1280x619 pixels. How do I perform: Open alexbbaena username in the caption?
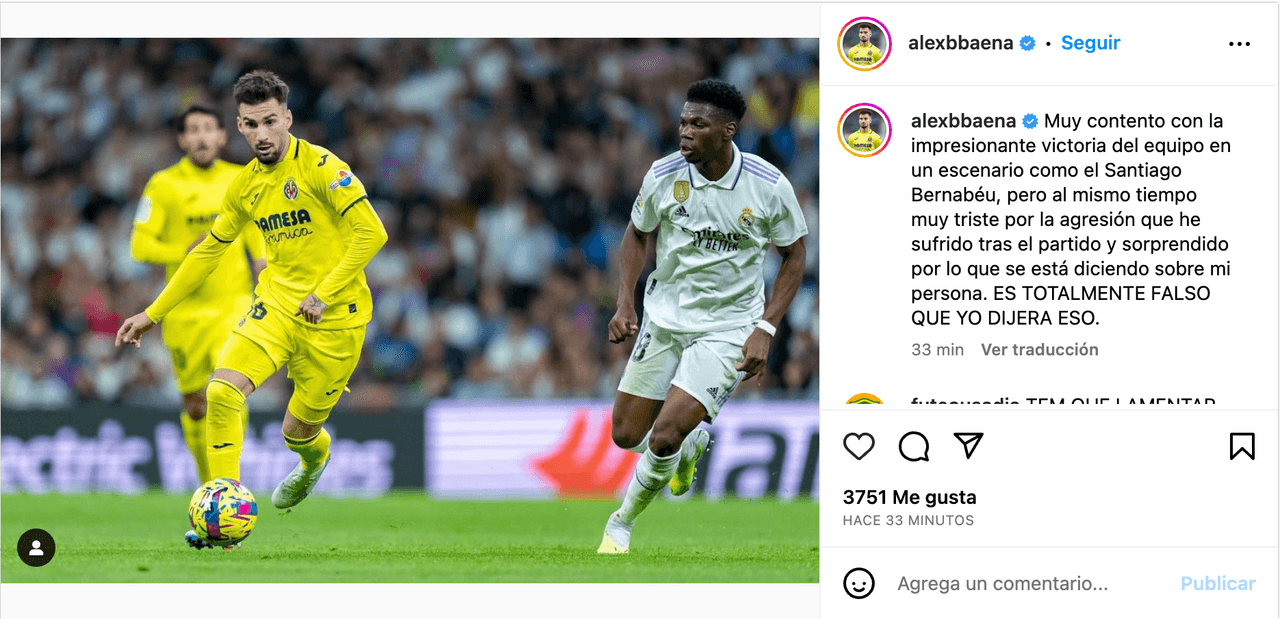(964, 121)
